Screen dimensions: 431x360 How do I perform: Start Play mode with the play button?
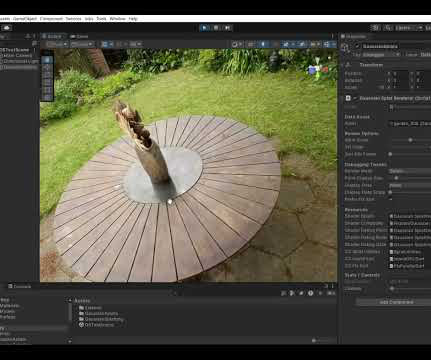coord(204,28)
